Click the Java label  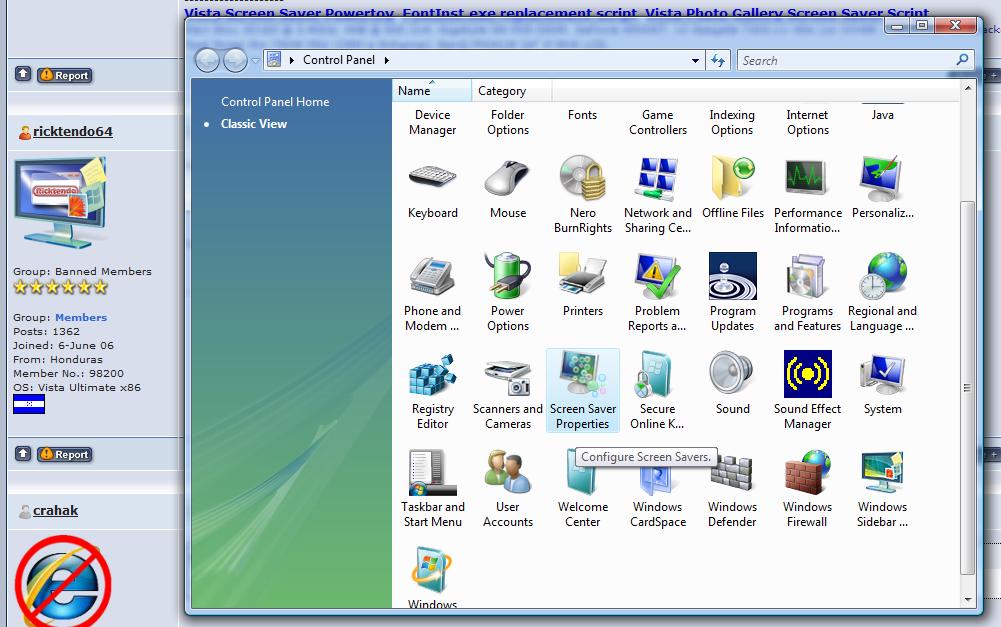pos(882,115)
